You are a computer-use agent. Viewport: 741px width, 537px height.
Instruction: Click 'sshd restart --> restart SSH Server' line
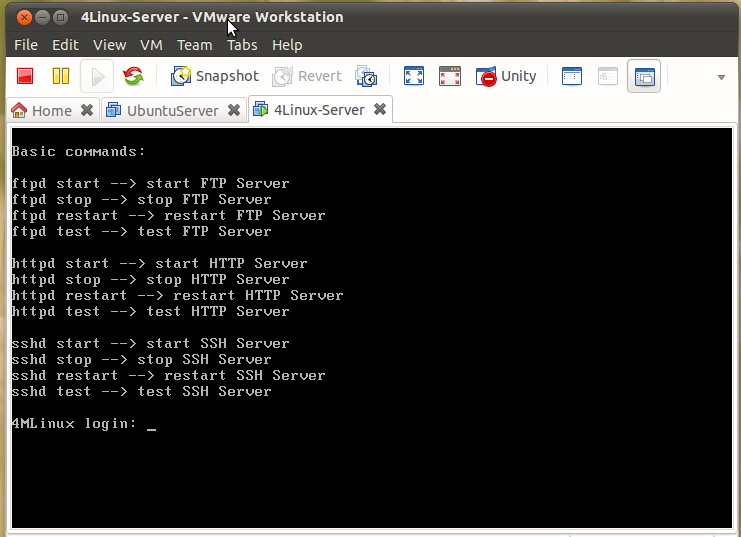point(168,375)
